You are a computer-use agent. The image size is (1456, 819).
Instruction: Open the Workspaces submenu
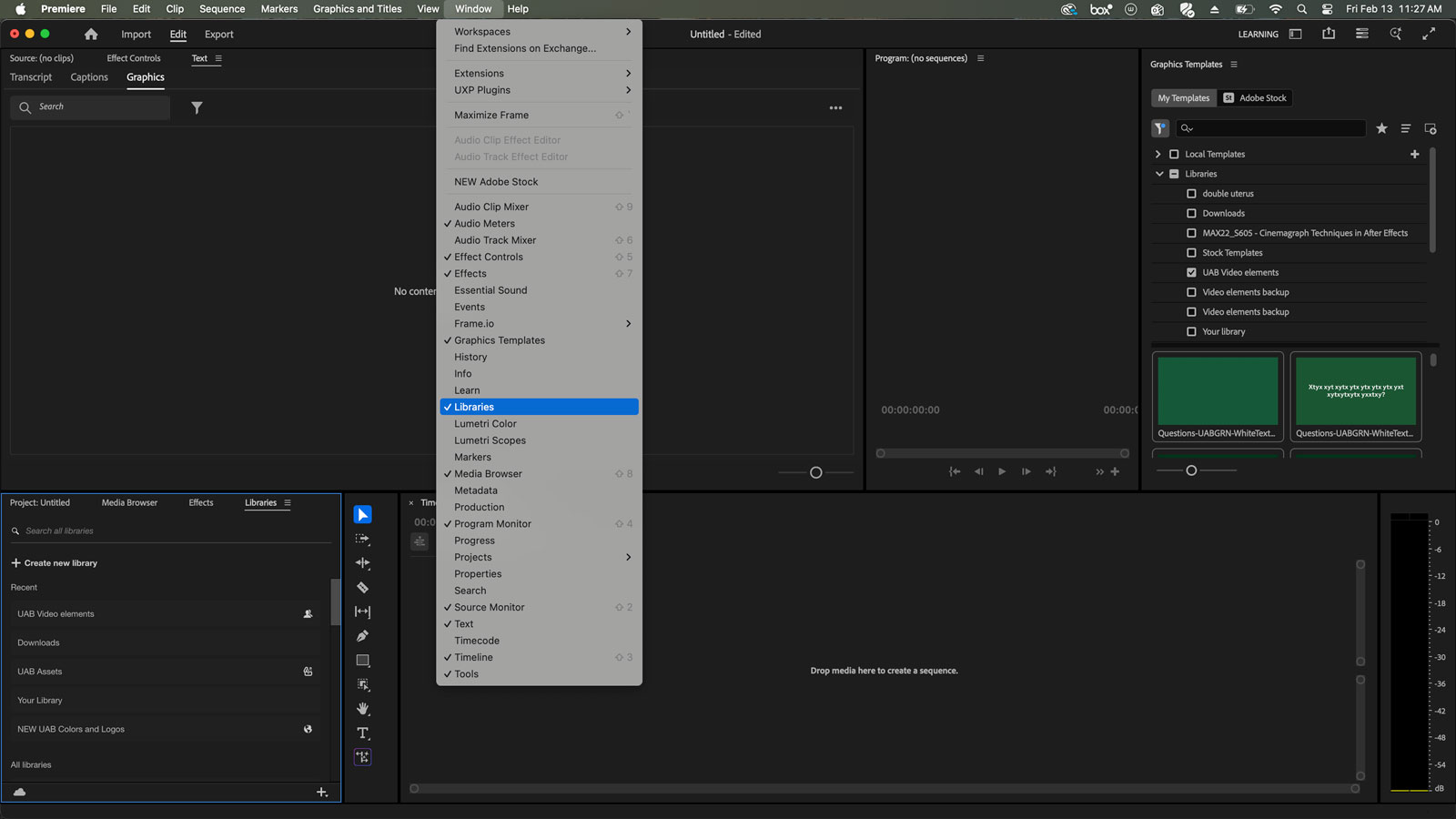pos(539,32)
